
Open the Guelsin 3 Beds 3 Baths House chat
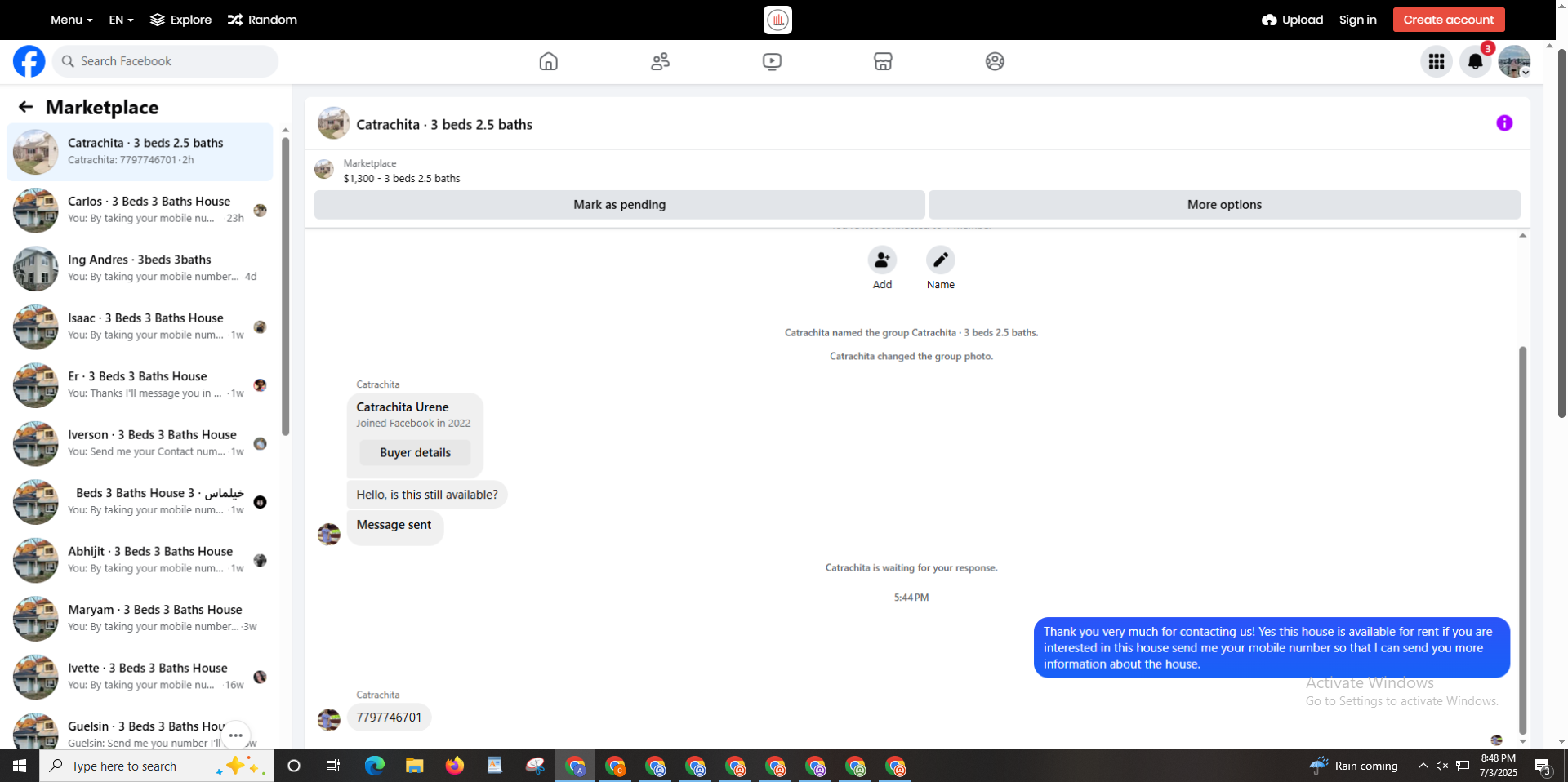[x=140, y=731]
